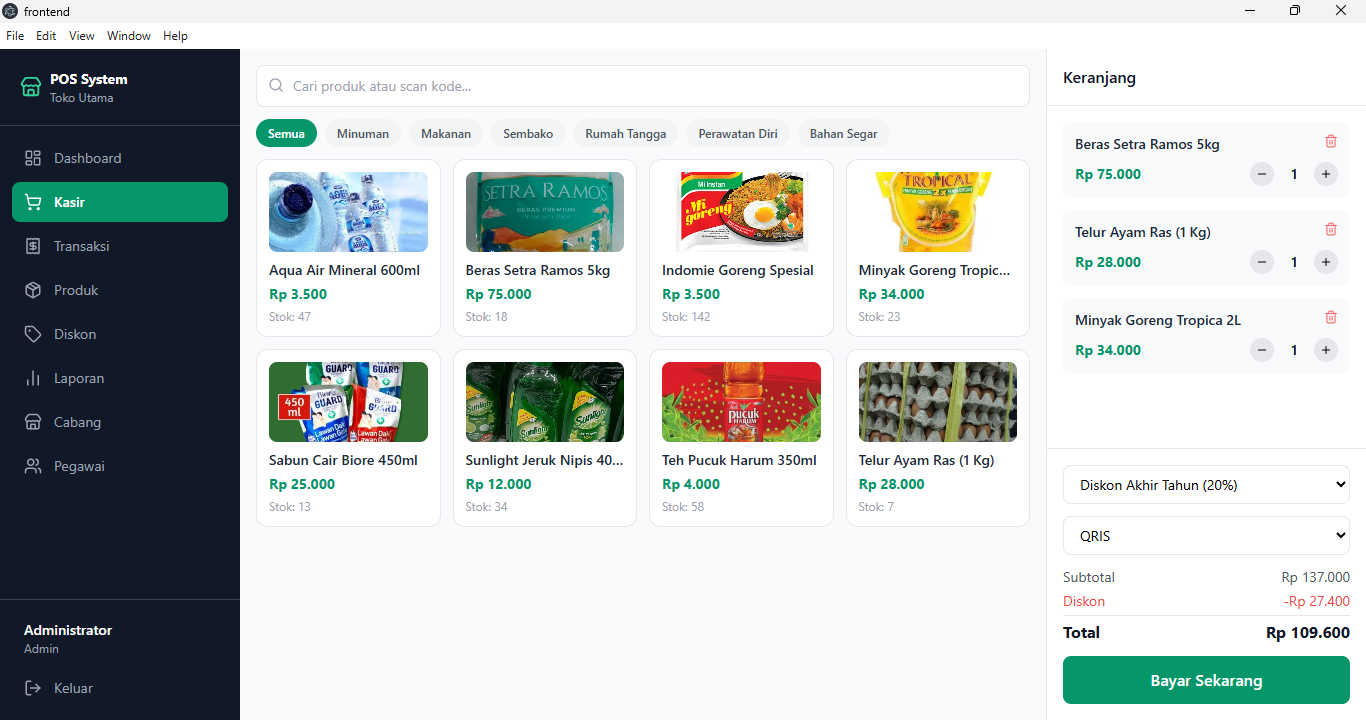Log out using Keluar

[120, 688]
